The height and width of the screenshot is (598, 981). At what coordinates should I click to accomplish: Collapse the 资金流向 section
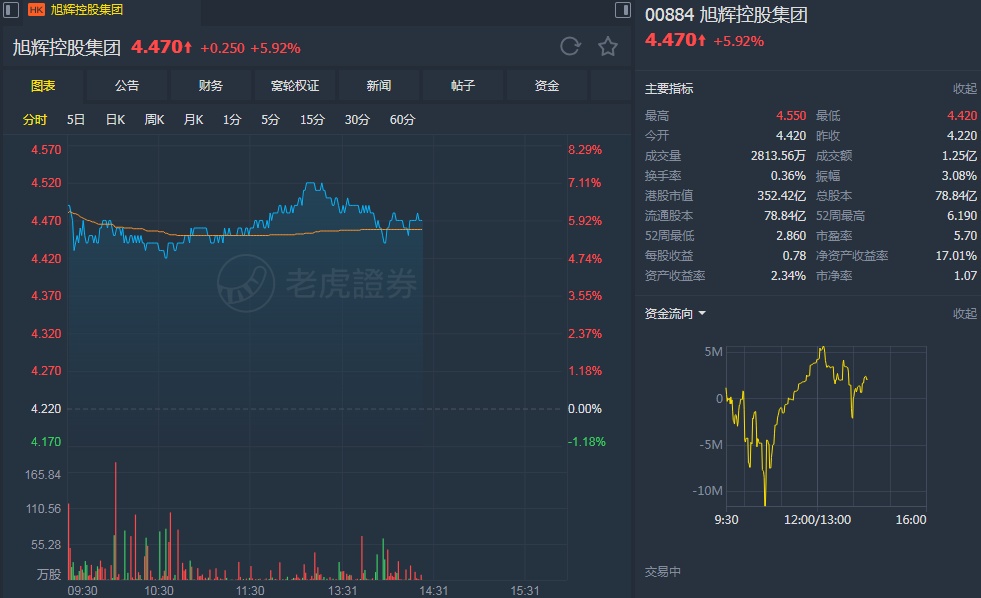click(x=964, y=313)
